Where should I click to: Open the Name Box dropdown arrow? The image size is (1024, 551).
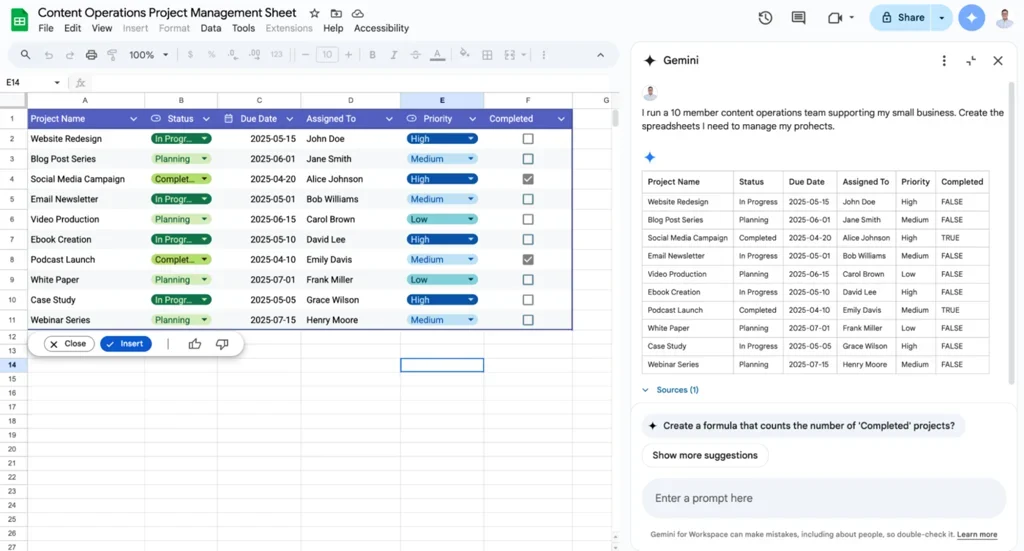(57, 82)
